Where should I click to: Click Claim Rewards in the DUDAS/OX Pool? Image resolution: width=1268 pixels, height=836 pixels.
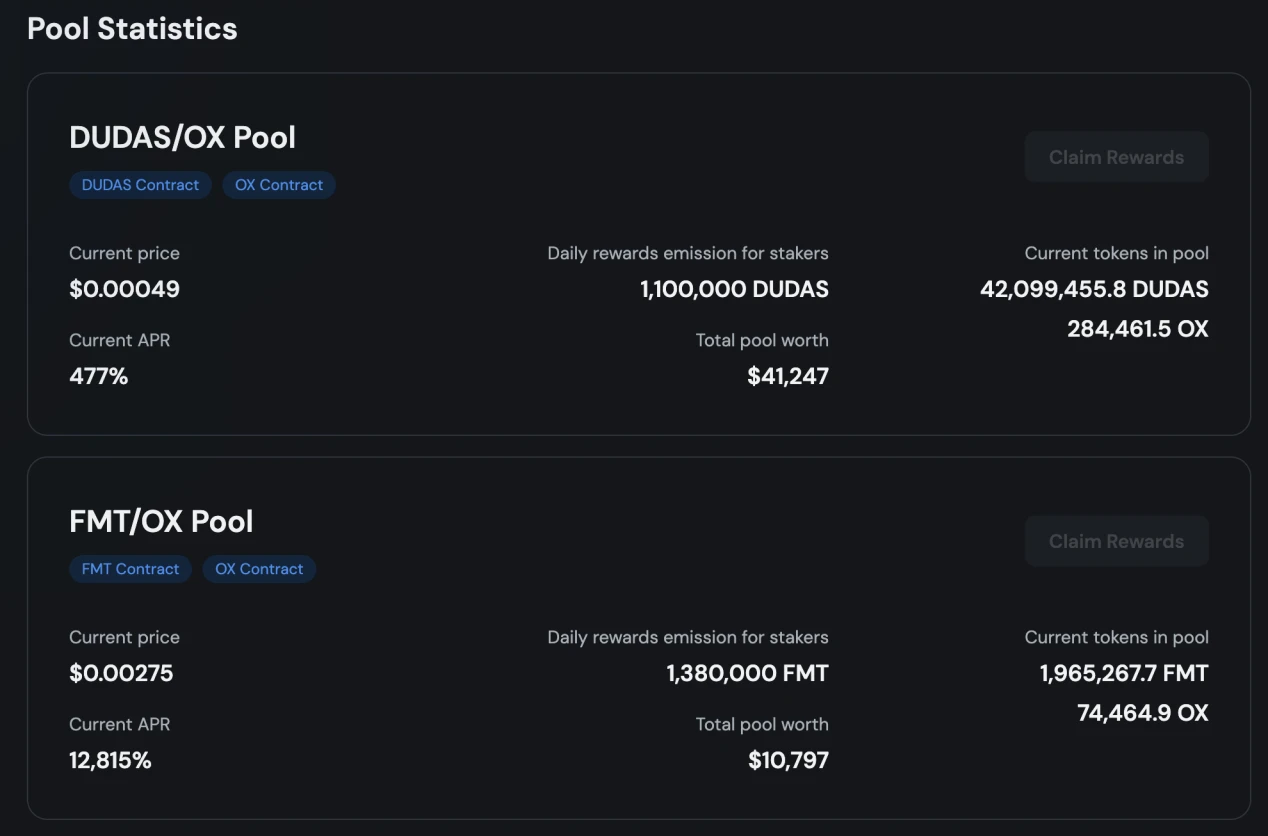1116,157
